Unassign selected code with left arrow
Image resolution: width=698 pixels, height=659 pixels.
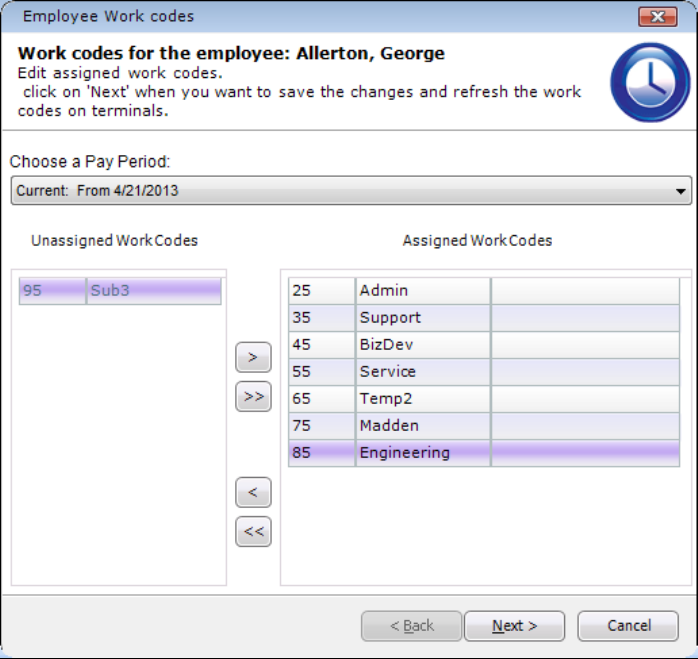coord(253,492)
